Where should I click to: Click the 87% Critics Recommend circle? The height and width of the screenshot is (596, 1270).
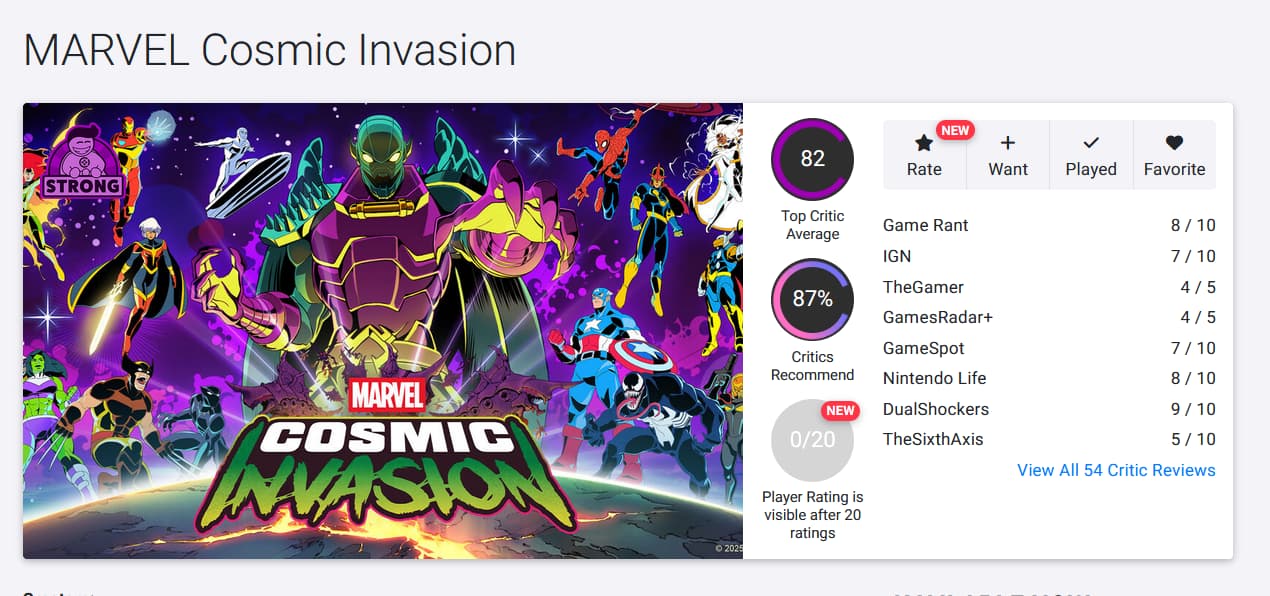(812, 299)
